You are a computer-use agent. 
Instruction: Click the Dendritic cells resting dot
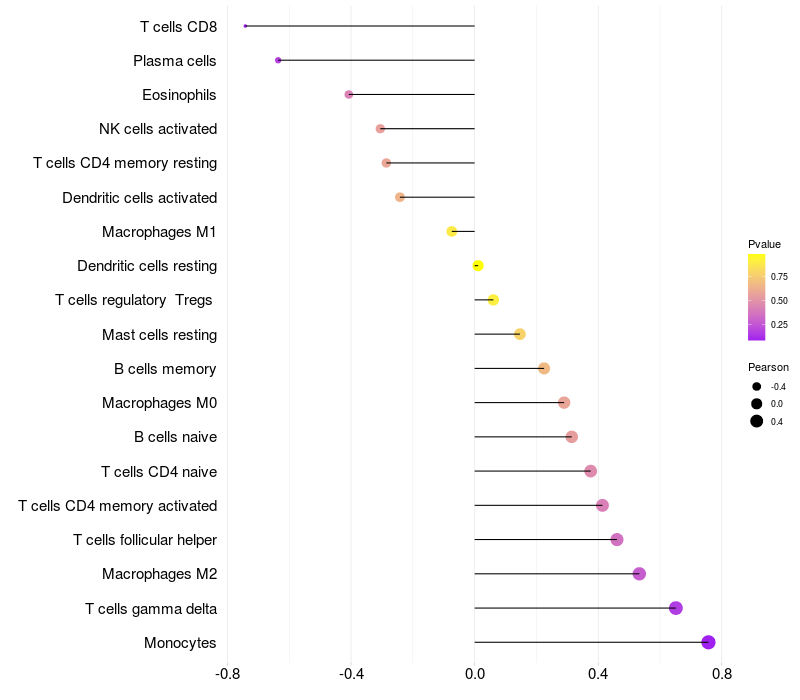pos(478,266)
